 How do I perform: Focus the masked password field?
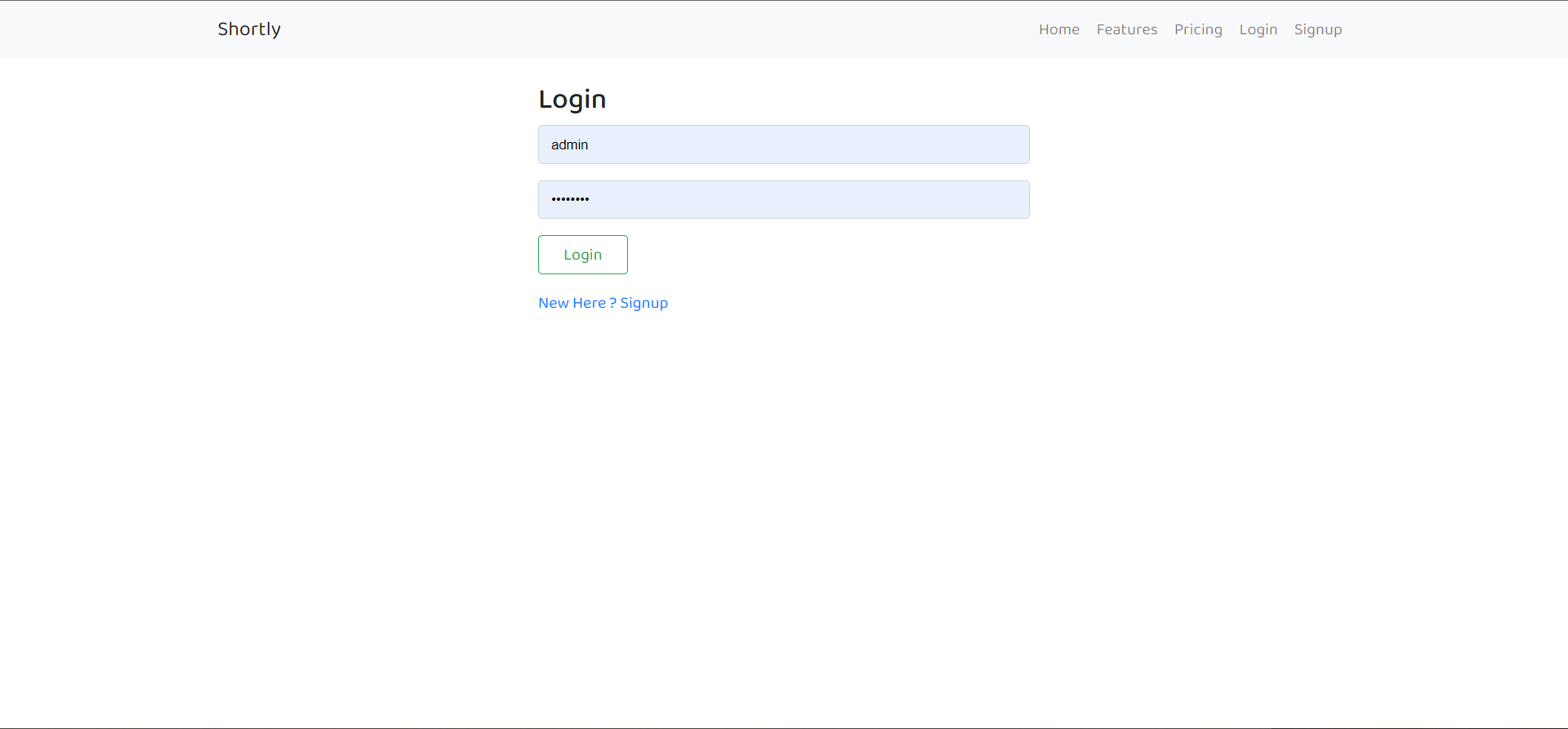[784, 199]
